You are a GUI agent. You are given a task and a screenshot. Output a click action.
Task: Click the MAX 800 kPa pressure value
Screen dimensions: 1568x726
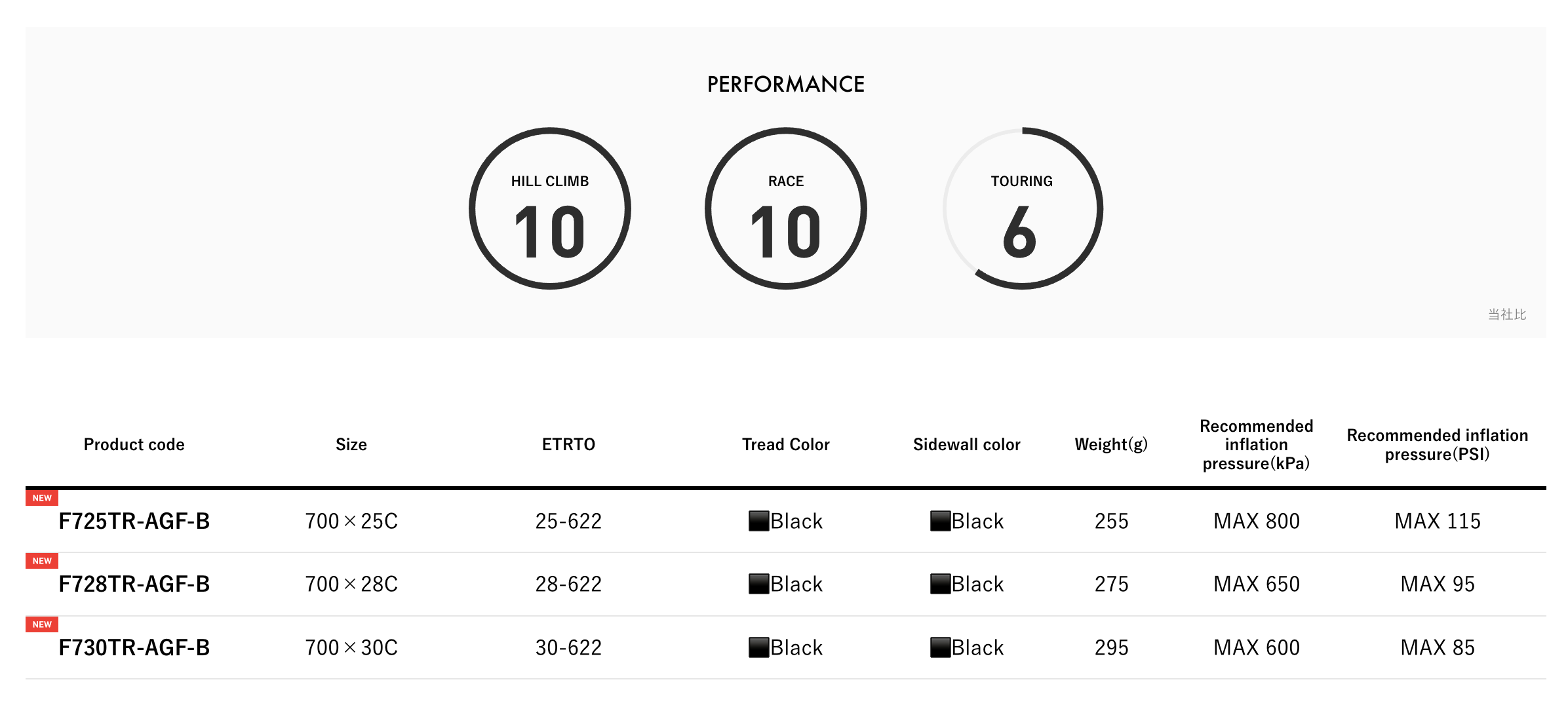click(x=1257, y=521)
